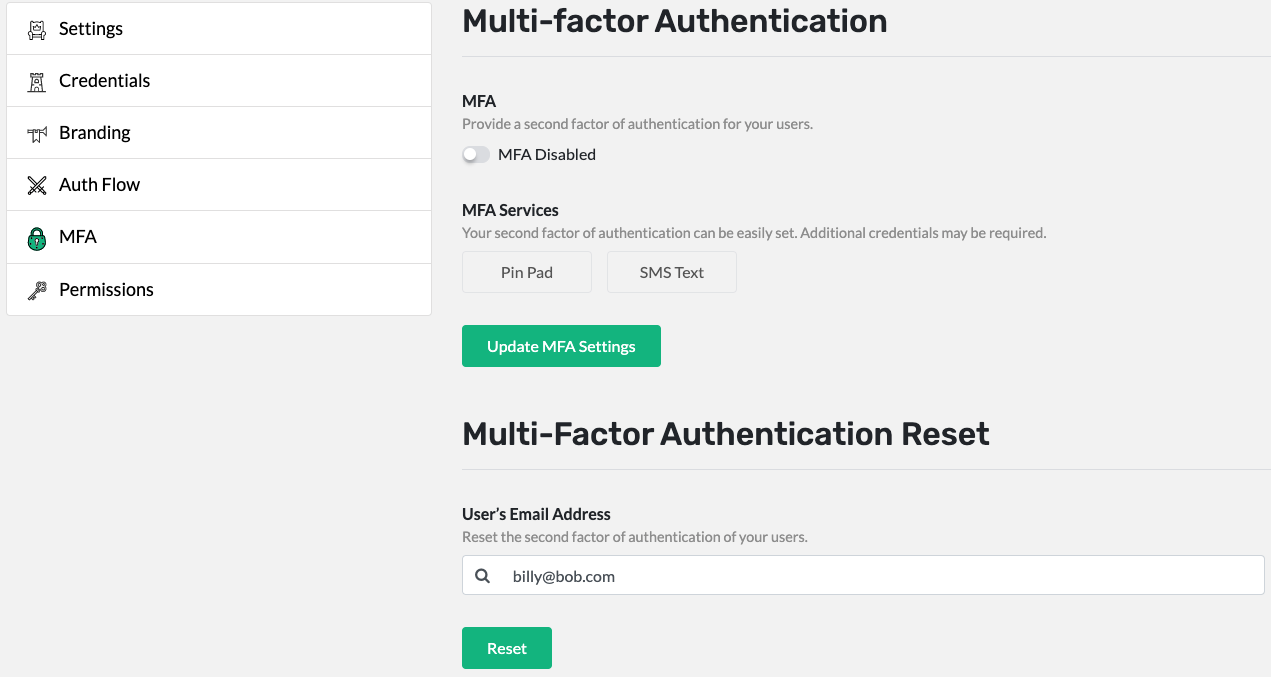This screenshot has width=1271, height=677.
Task: Select the MFA sidebar menu item
Action: pyautogui.click(x=219, y=237)
